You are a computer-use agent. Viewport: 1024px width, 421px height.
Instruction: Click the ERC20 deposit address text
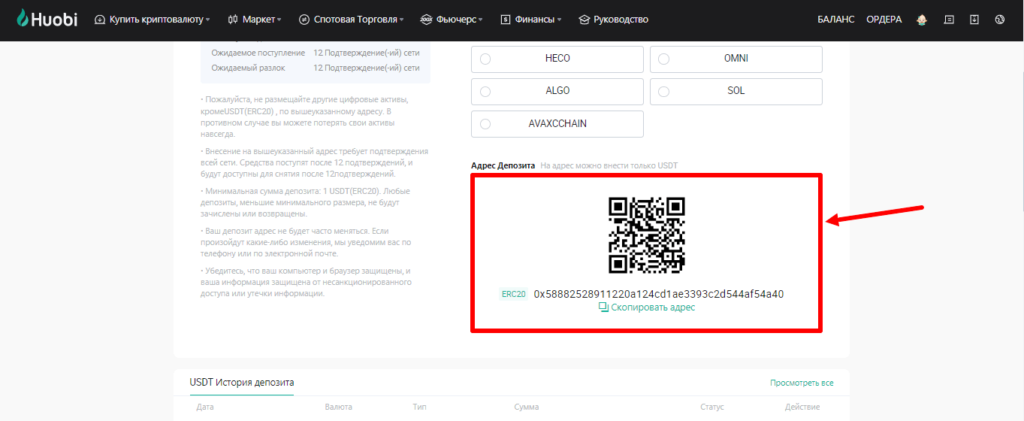coord(658,294)
